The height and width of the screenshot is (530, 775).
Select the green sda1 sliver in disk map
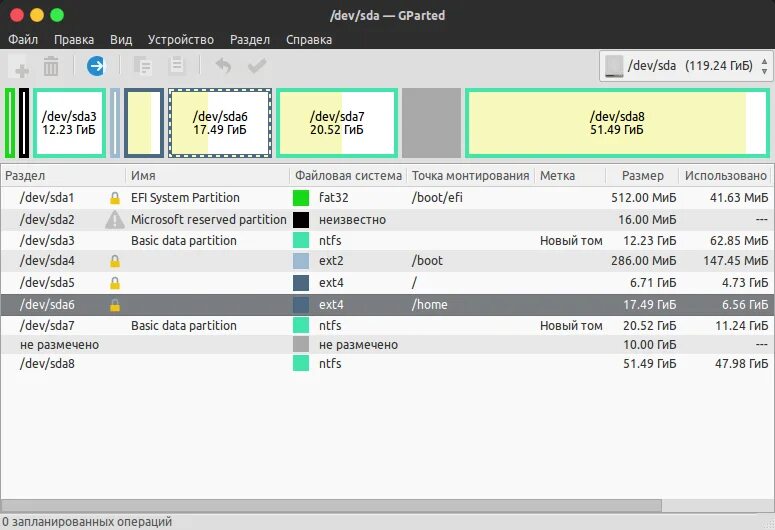click(10, 123)
